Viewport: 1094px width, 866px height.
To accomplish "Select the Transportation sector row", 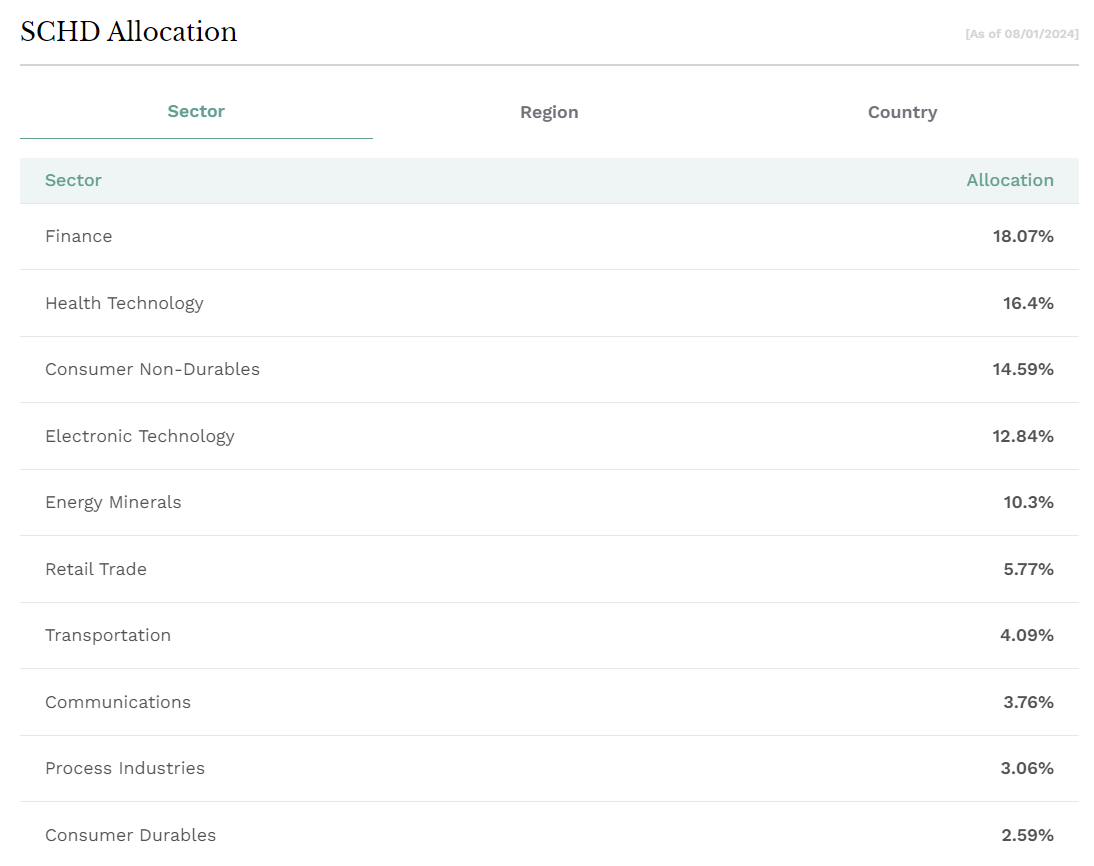I will 549,636.
